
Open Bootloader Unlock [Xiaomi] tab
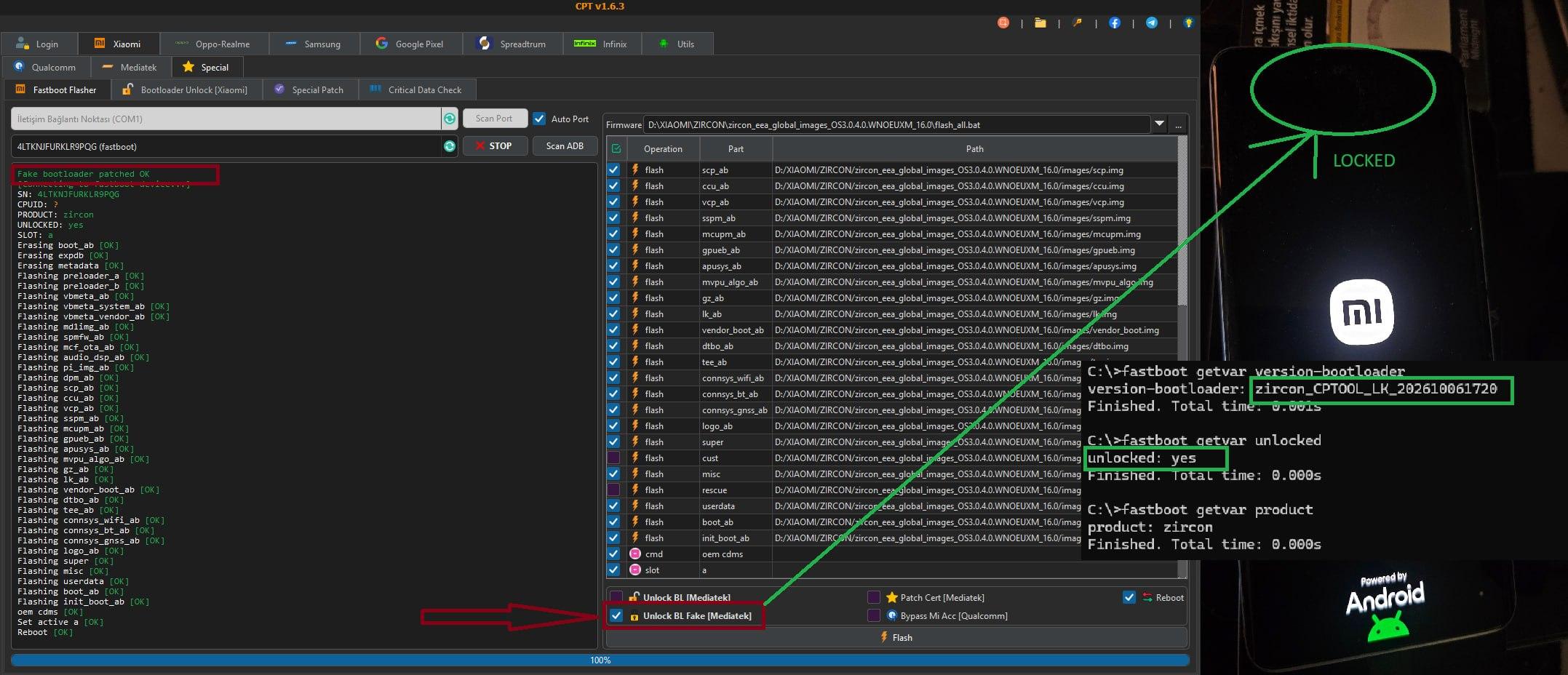tap(185, 89)
